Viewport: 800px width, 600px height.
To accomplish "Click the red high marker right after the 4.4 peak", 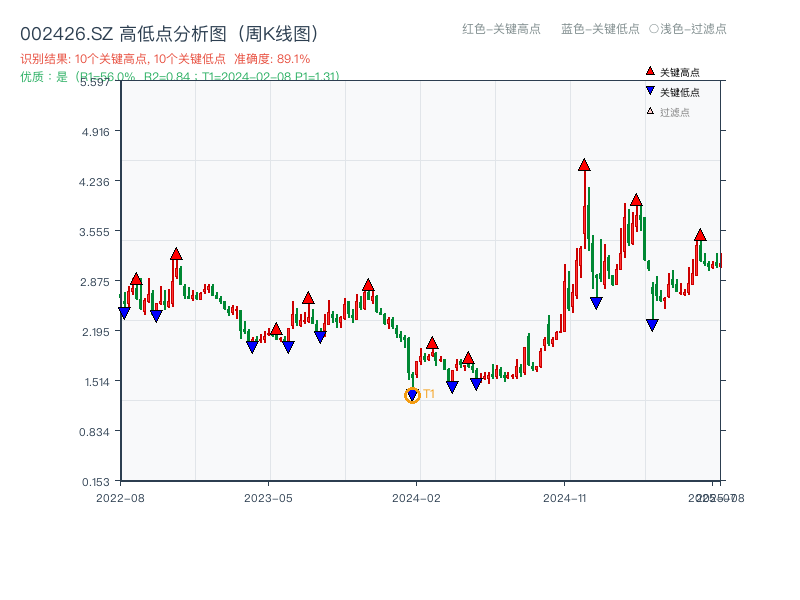I will point(636,200).
